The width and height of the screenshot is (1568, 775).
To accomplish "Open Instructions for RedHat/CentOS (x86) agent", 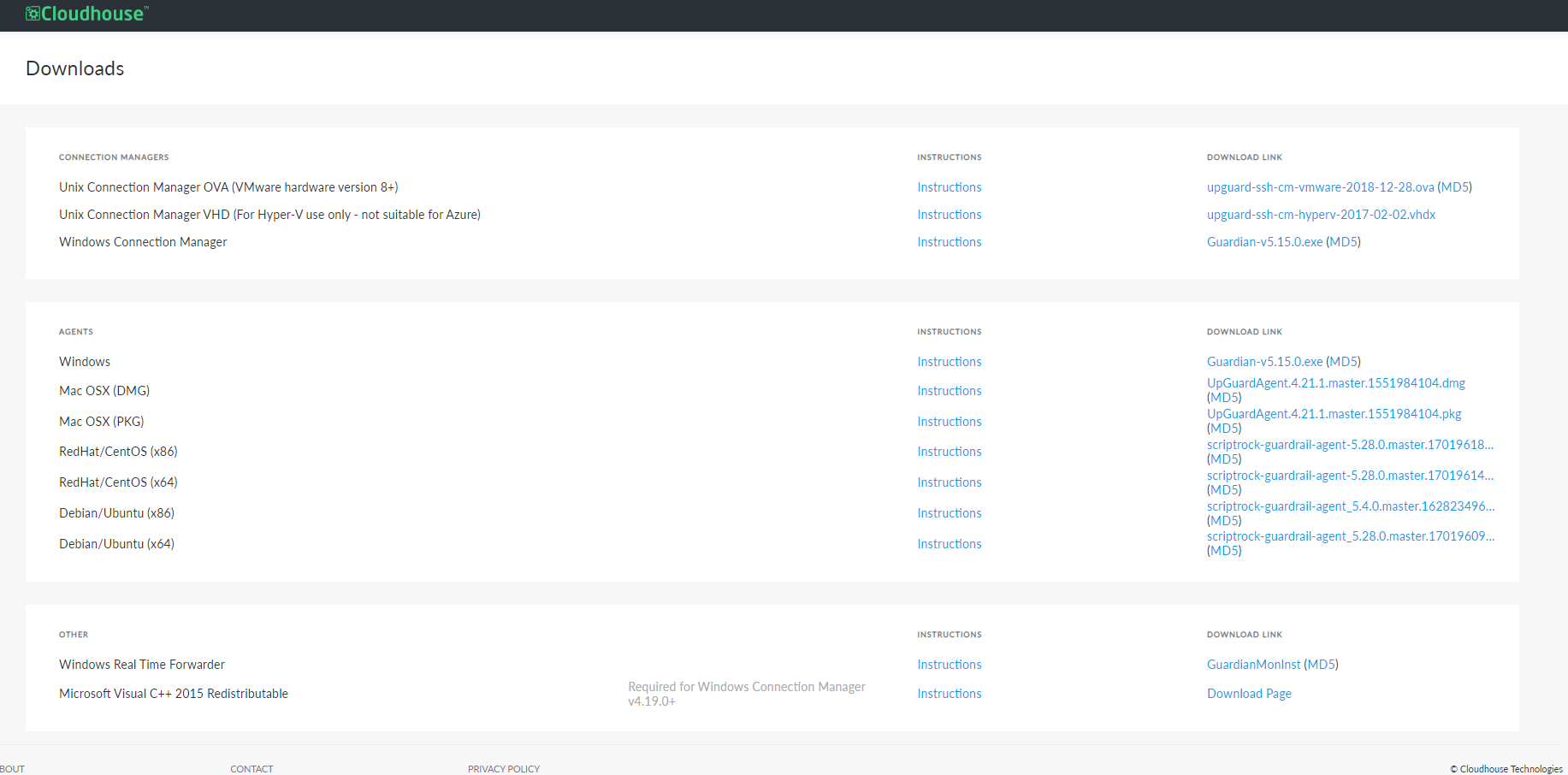I will click(949, 452).
